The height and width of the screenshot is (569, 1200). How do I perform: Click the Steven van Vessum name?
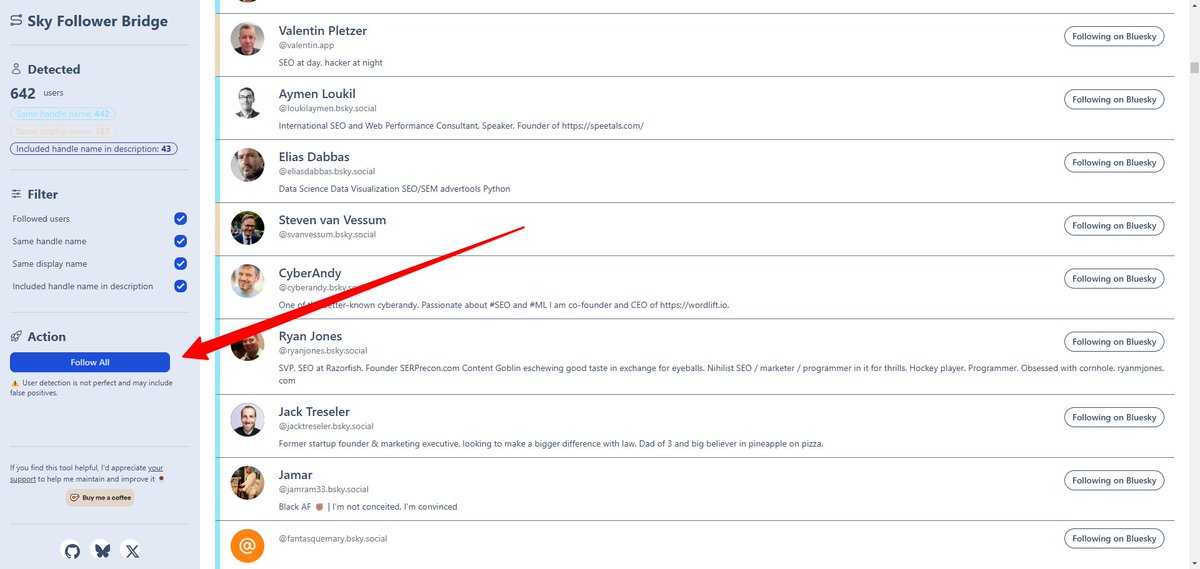click(332, 220)
